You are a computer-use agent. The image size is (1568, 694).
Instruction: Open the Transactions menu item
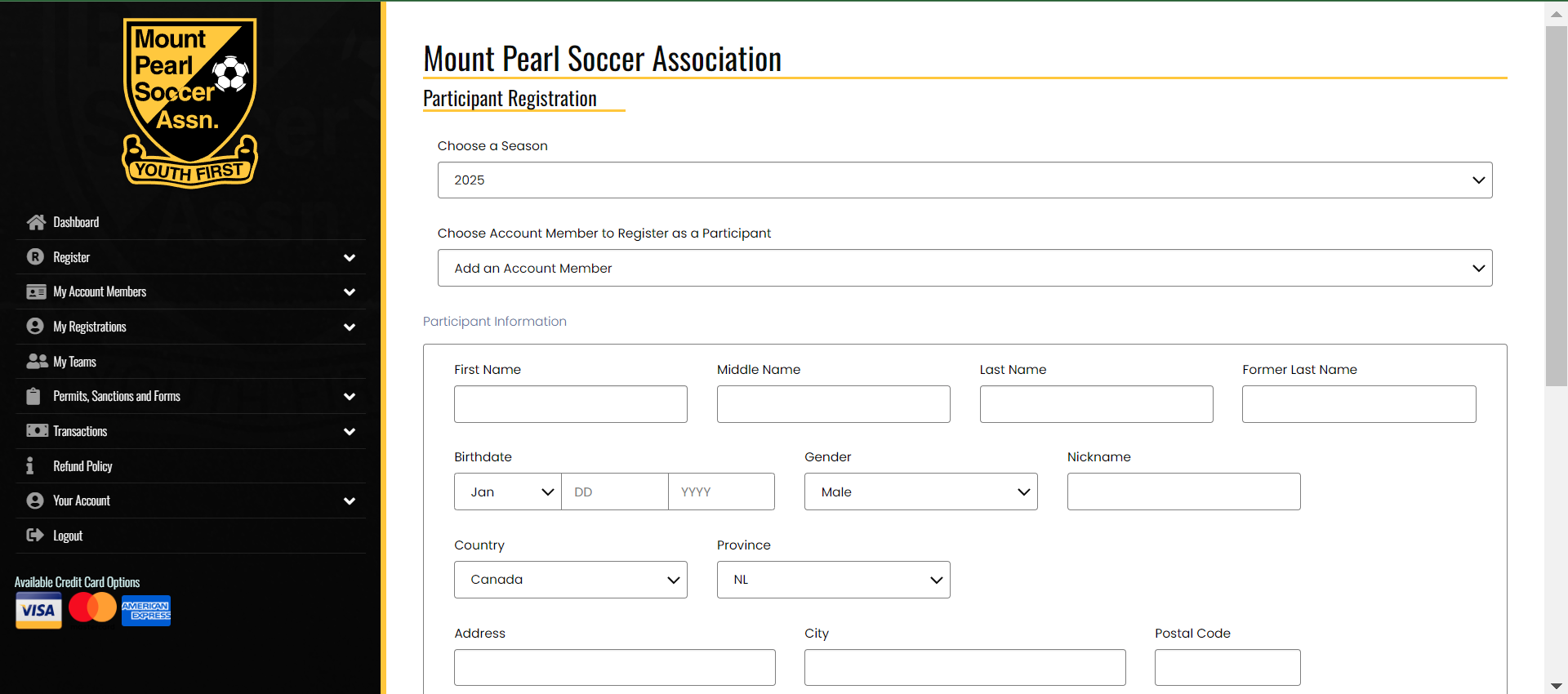click(190, 431)
